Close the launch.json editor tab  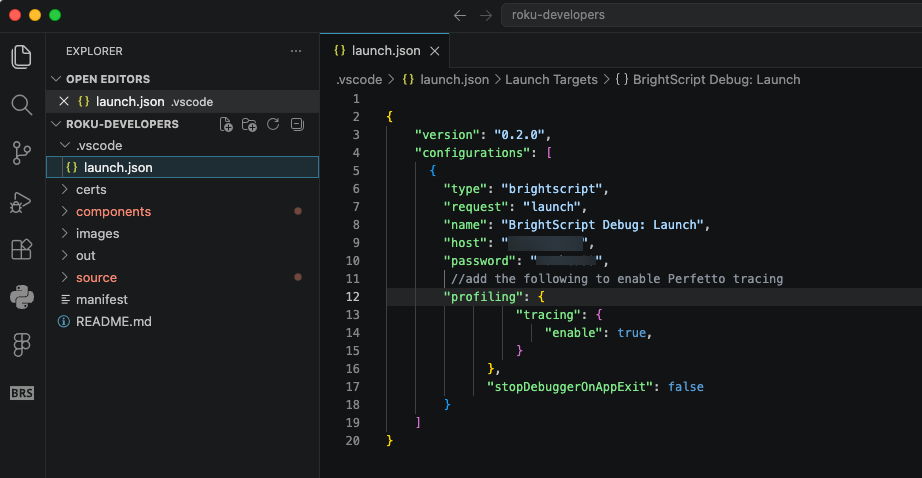434,50
